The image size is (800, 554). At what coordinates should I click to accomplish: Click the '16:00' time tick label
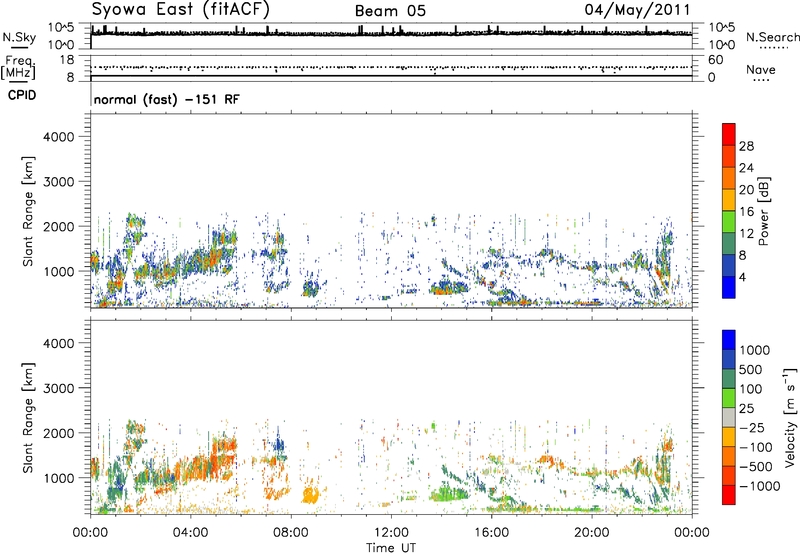point(491,533)
